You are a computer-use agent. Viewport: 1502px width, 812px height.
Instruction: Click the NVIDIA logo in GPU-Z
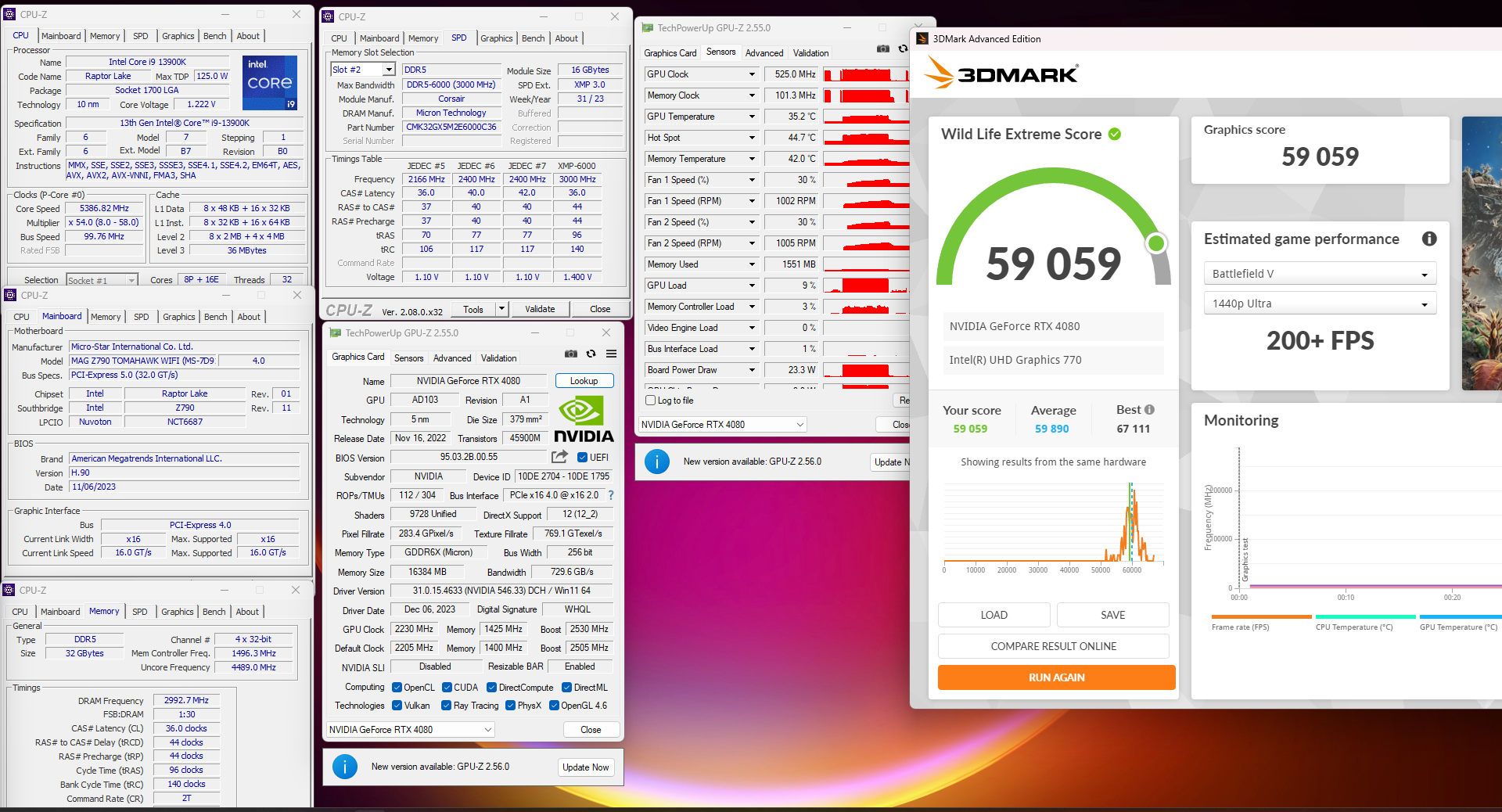[x=584, y=419]
